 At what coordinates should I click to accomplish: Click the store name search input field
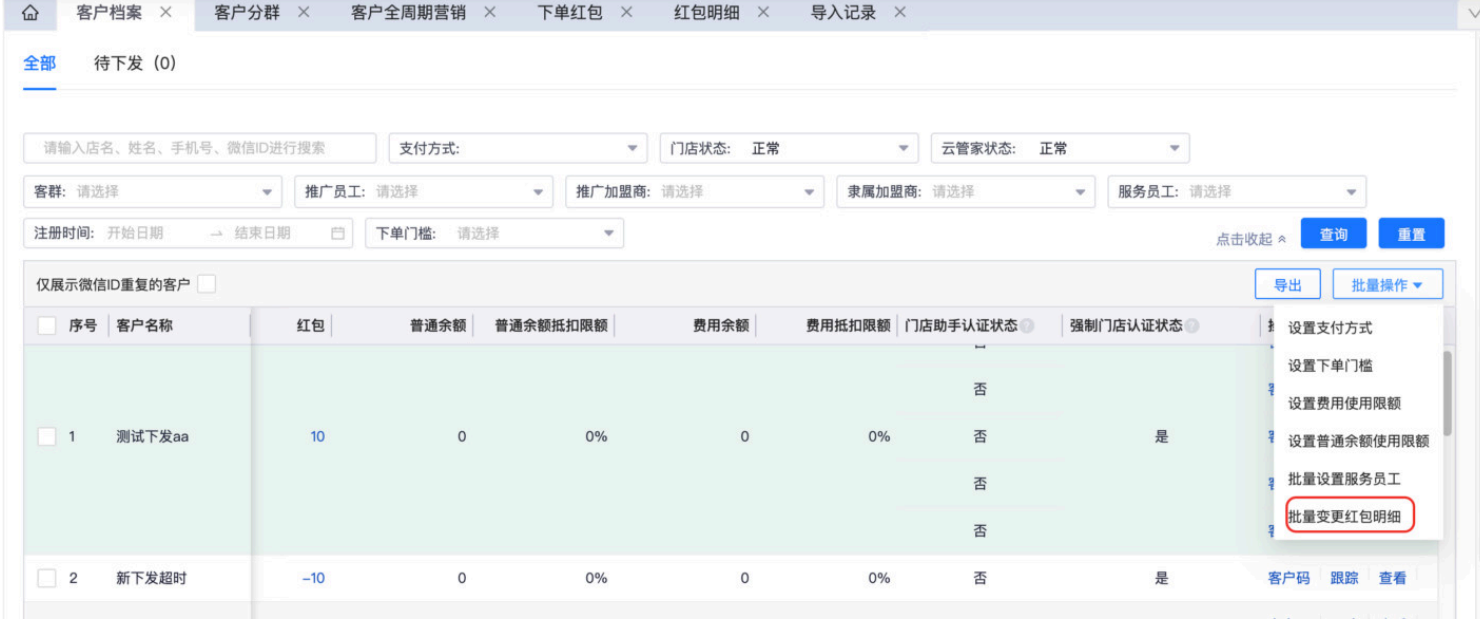[200, 148]
